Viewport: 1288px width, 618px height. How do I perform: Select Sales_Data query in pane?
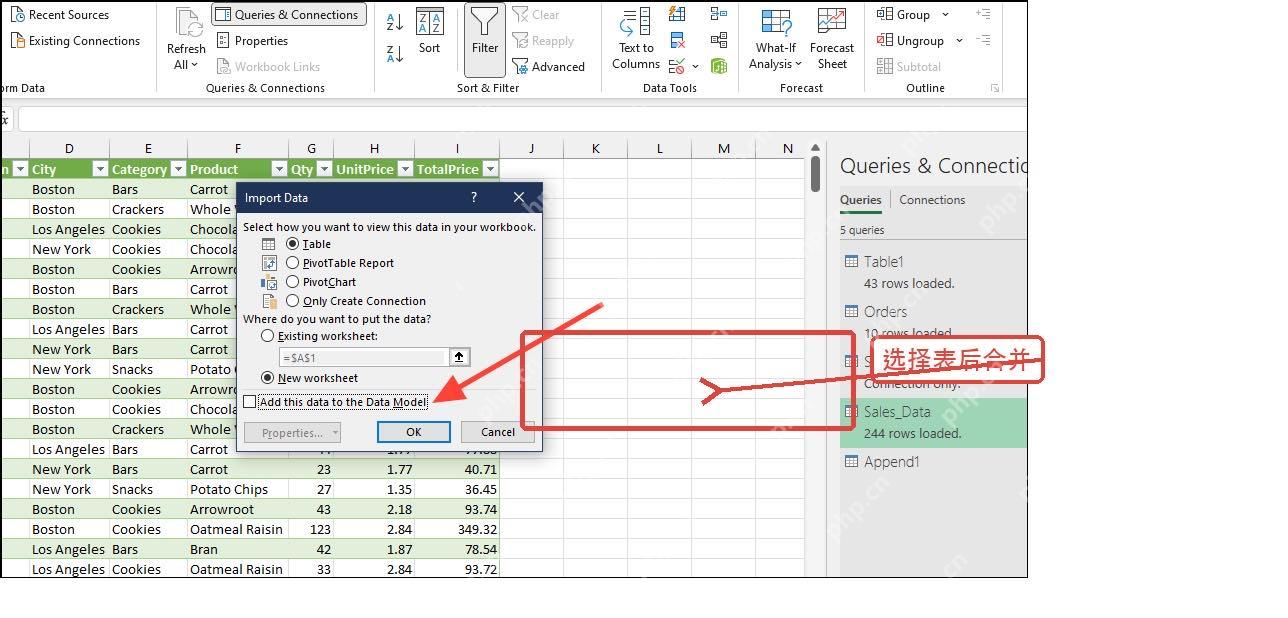pos(933,422)
